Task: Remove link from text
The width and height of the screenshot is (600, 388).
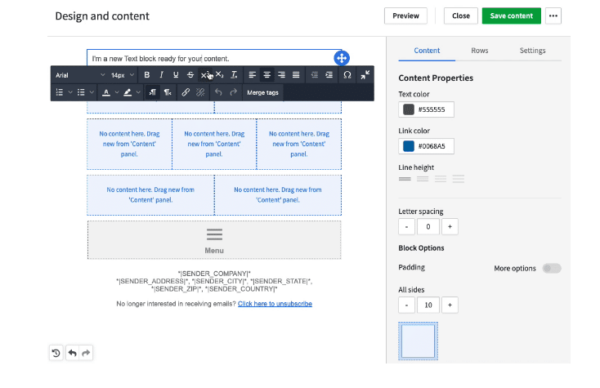Action: coord(200,92)
